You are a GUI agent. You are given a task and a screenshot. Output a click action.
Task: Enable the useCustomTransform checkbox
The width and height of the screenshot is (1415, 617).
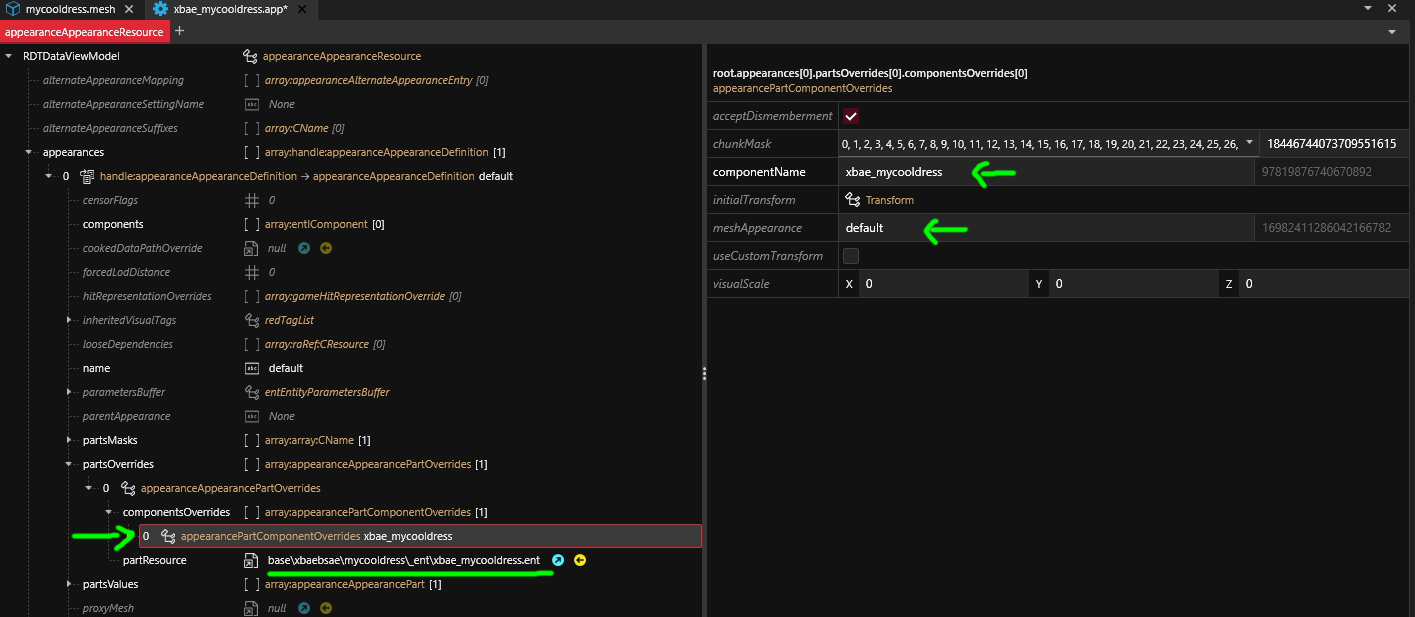pos(851,256)
